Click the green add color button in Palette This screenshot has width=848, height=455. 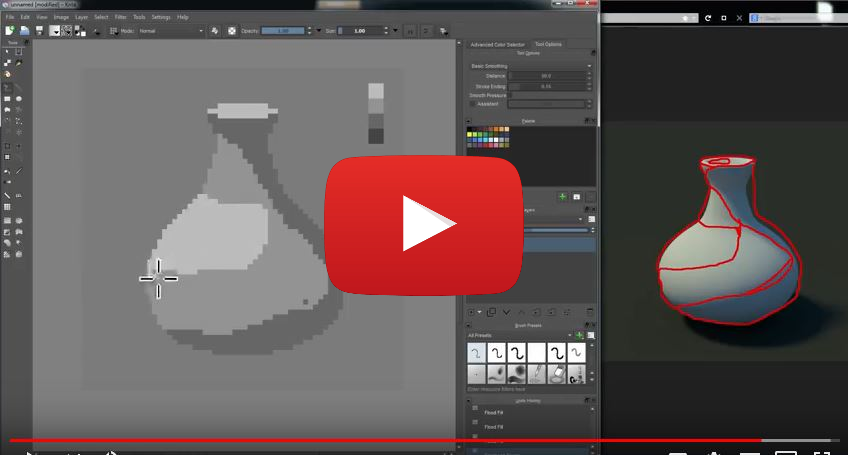pos(562,197)
